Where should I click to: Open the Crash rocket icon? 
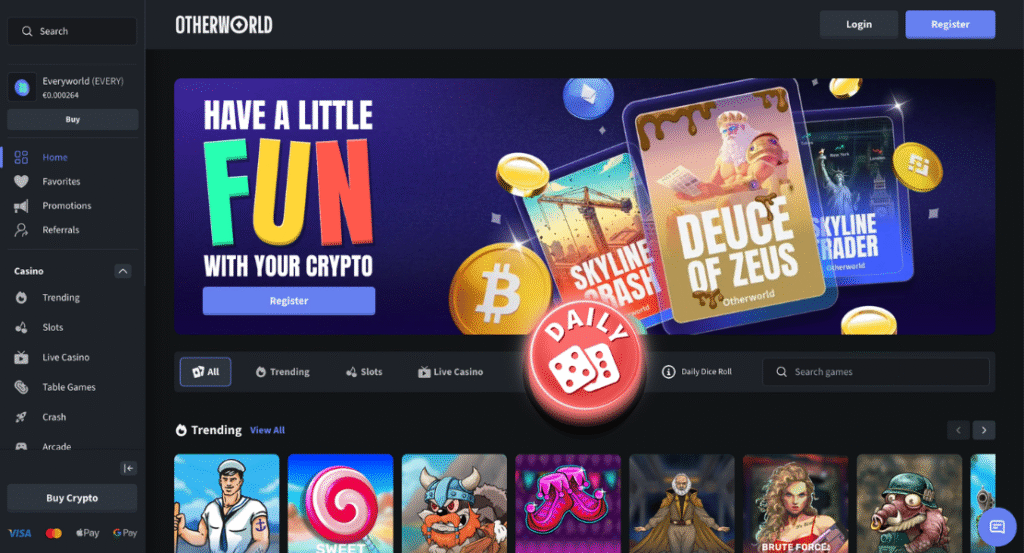tap(22, 417)
